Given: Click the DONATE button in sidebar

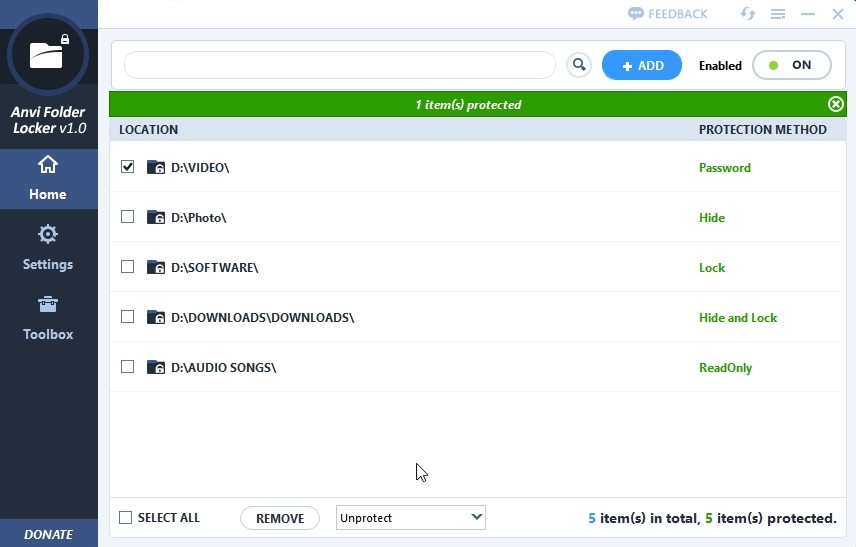Looking at the screenshot, I should coord(48,534).
